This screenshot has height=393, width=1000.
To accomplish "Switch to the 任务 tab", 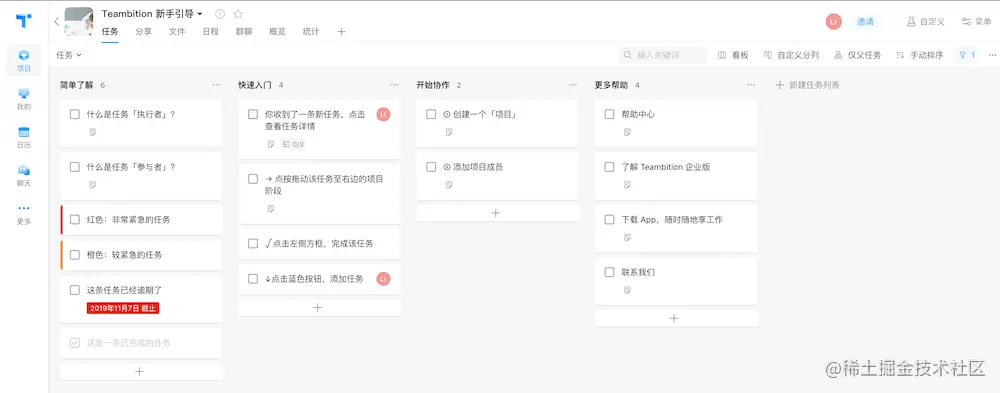I will click(110, 31).
